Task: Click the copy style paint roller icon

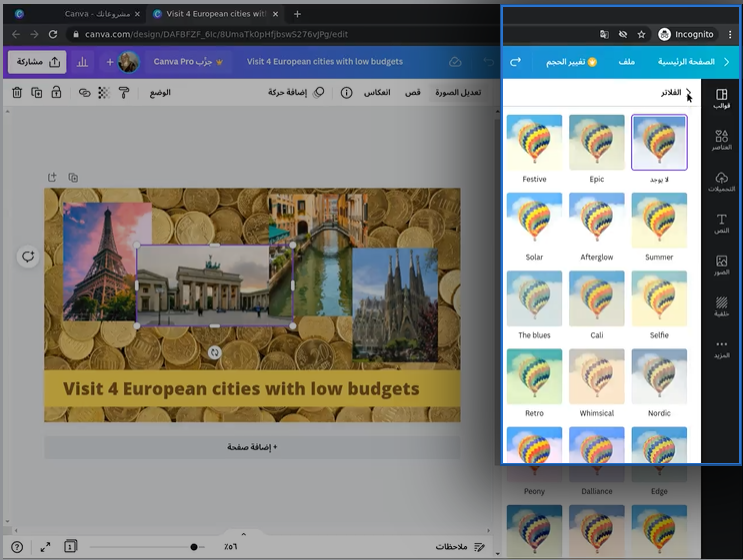Action: (124, 93)
